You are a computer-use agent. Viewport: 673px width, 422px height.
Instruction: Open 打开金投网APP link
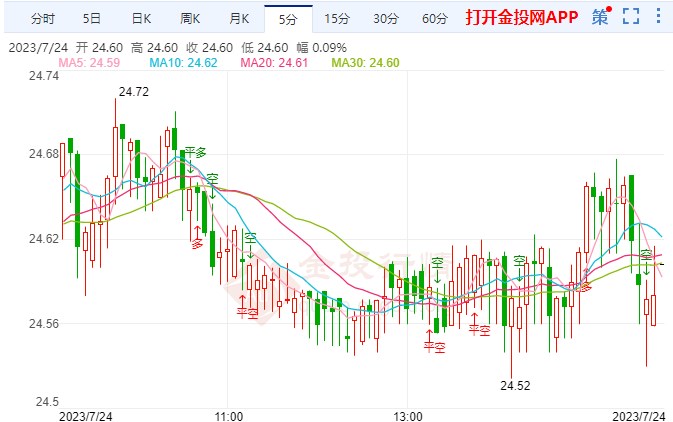tap(521, 17)
